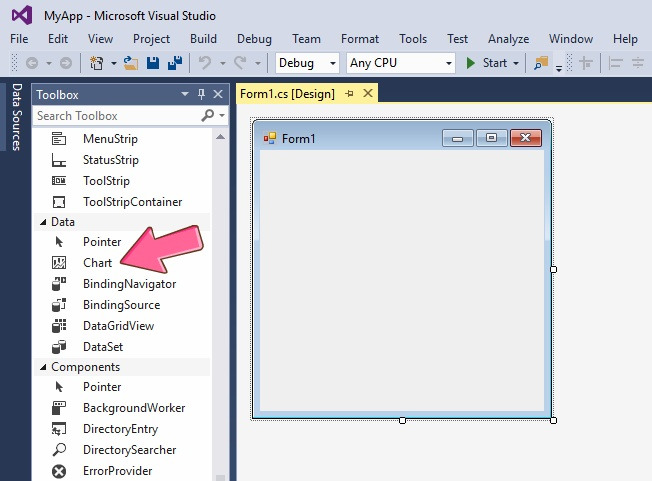Open the Start button dropdown arrow
The height and width of the screenshot is (481, 652).
coord(516,63)
